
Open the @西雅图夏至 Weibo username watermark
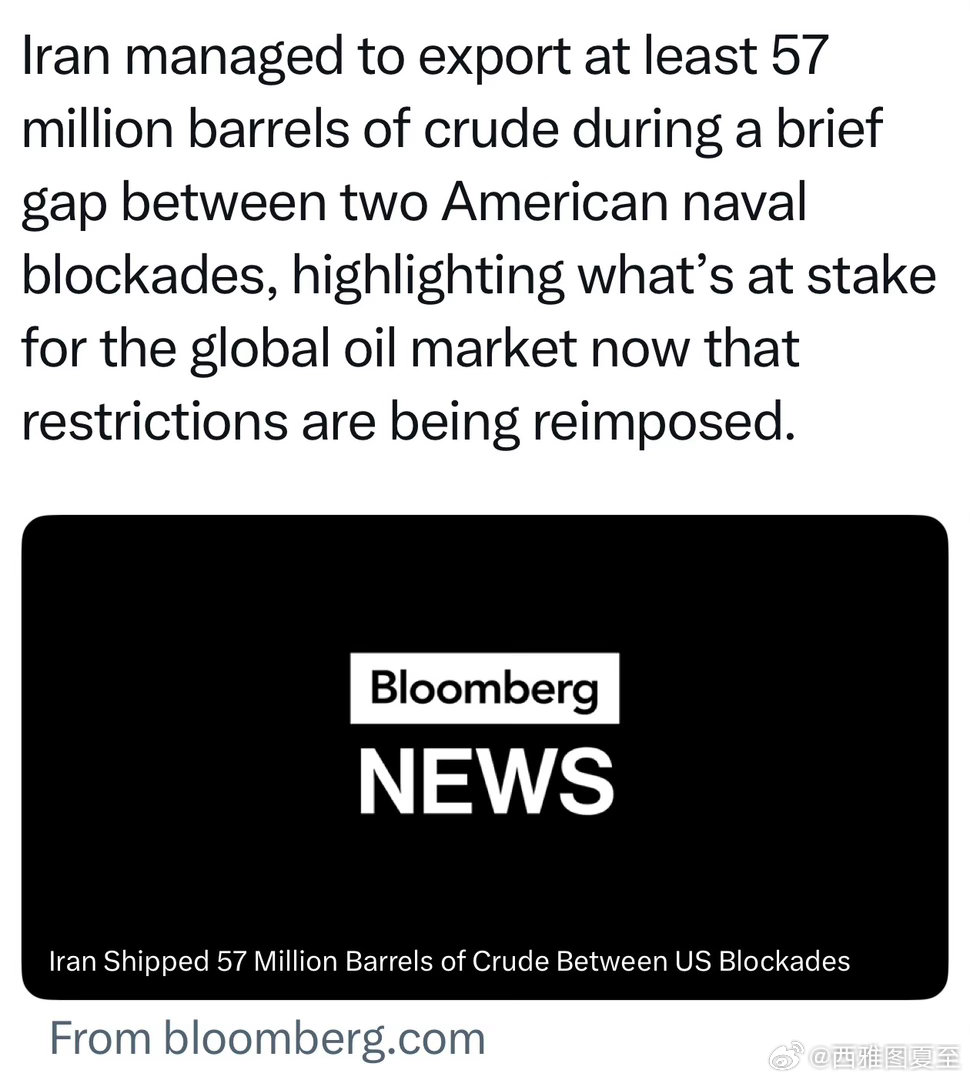pos(884,1056)
